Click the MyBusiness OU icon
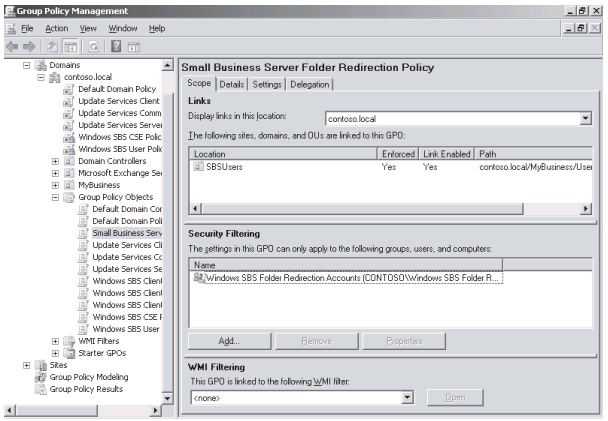 [x=69, y=185]
